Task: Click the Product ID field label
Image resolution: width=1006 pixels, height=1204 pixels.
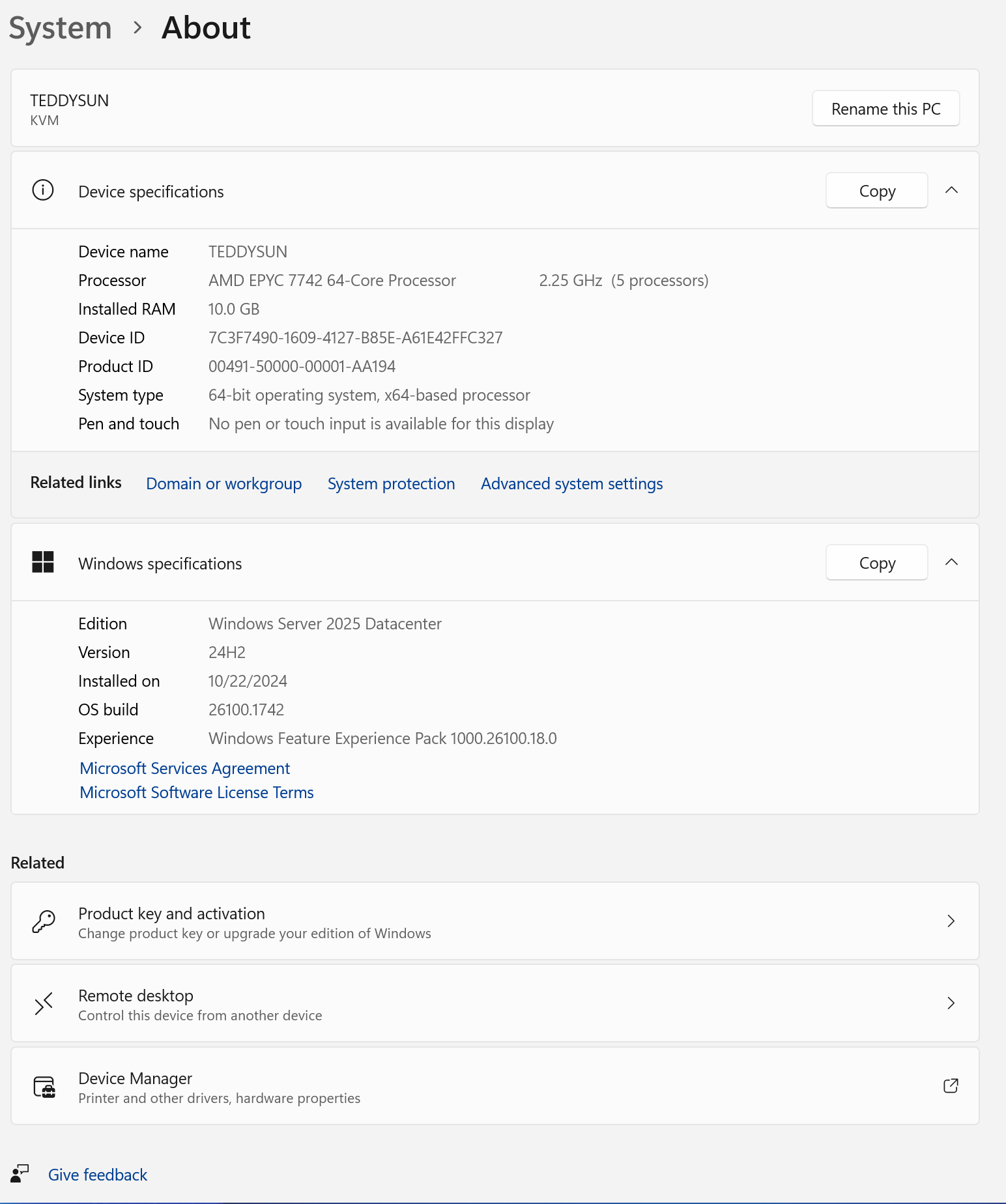Action: coord(115,366)
